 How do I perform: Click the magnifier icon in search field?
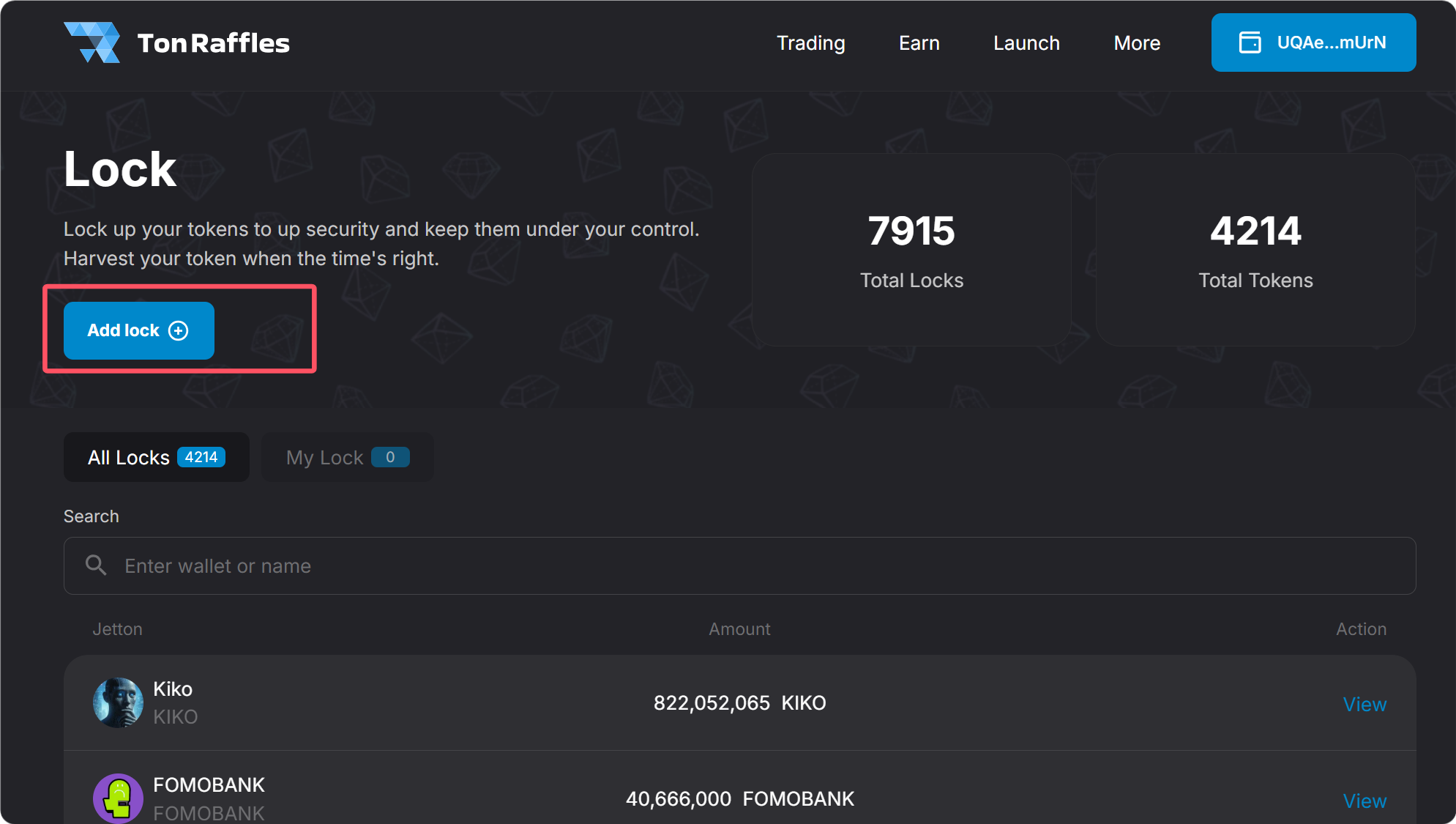point(96,565)
